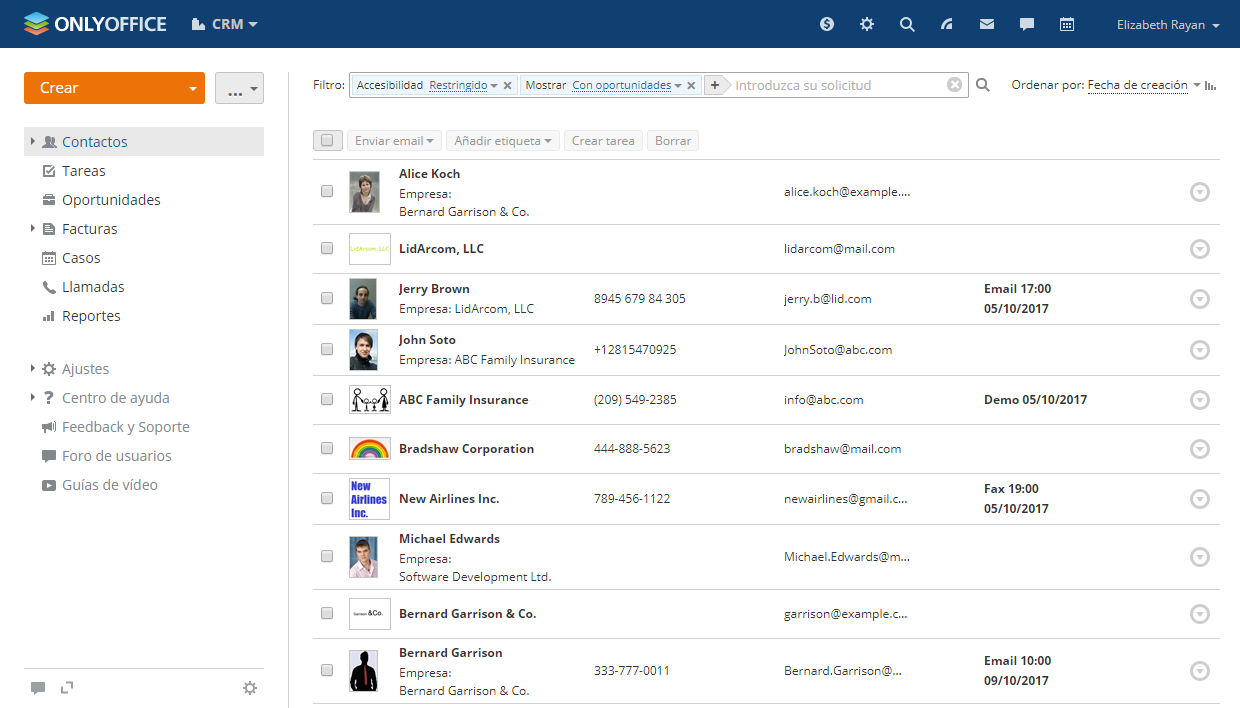Click the search magnifier in header

coord(907,24)
